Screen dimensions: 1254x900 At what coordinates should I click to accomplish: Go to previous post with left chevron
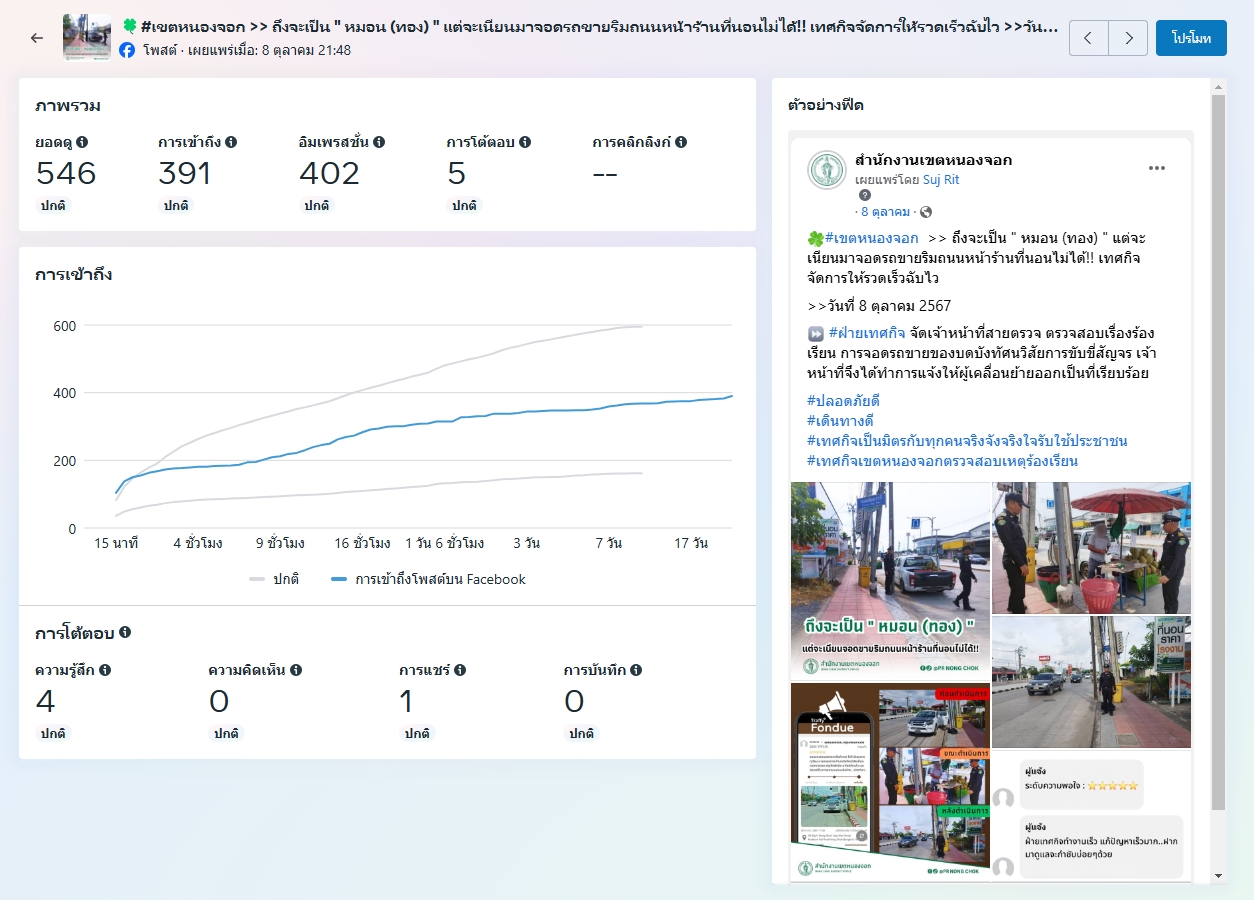click(1089, 38)
